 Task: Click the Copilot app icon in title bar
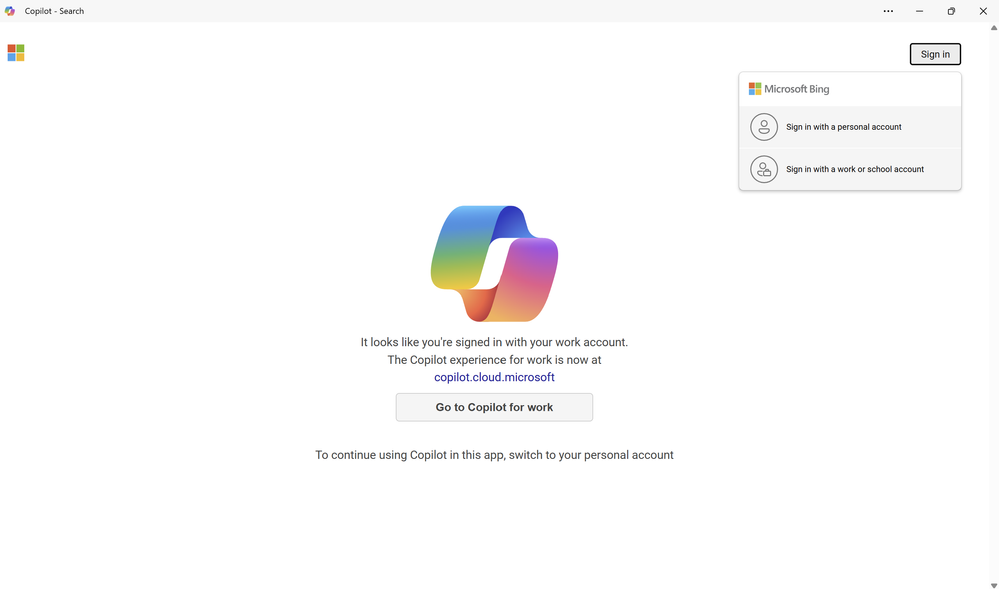pos(10,11)
